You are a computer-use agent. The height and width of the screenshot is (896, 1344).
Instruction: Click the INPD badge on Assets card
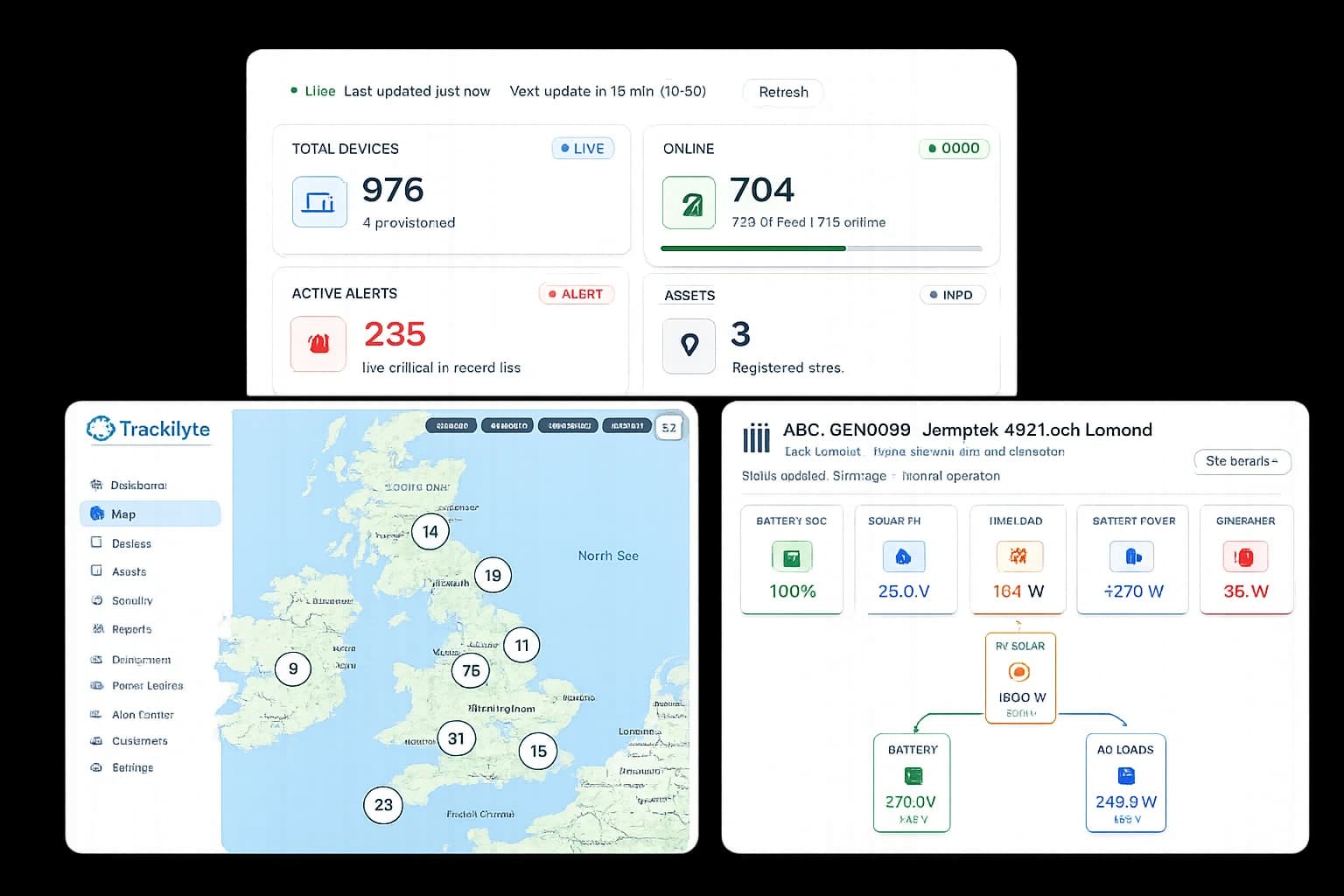tap(952, 295)
